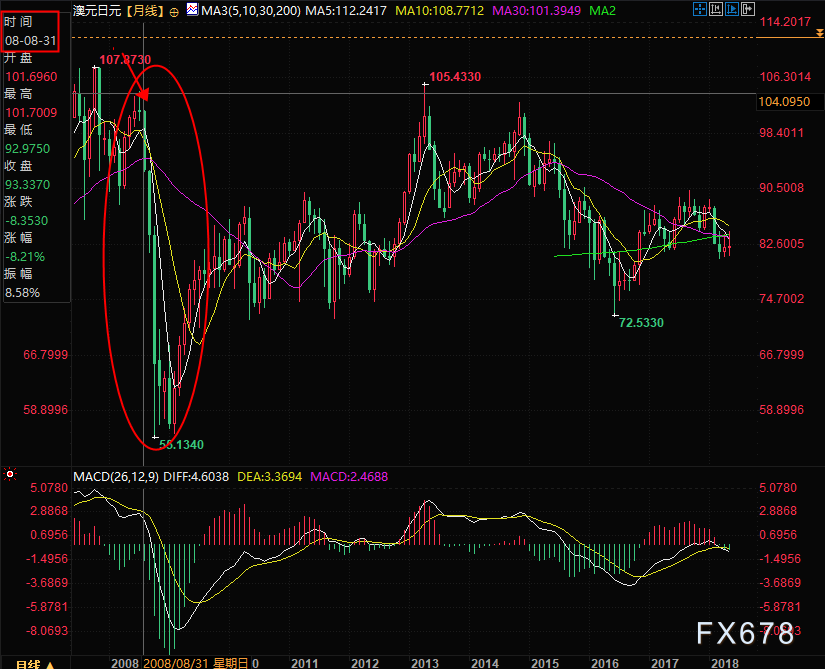The width and height of the screenshot is (825, 669).
Task: Click the 08-08-31 time field
Action: (31, 40)
